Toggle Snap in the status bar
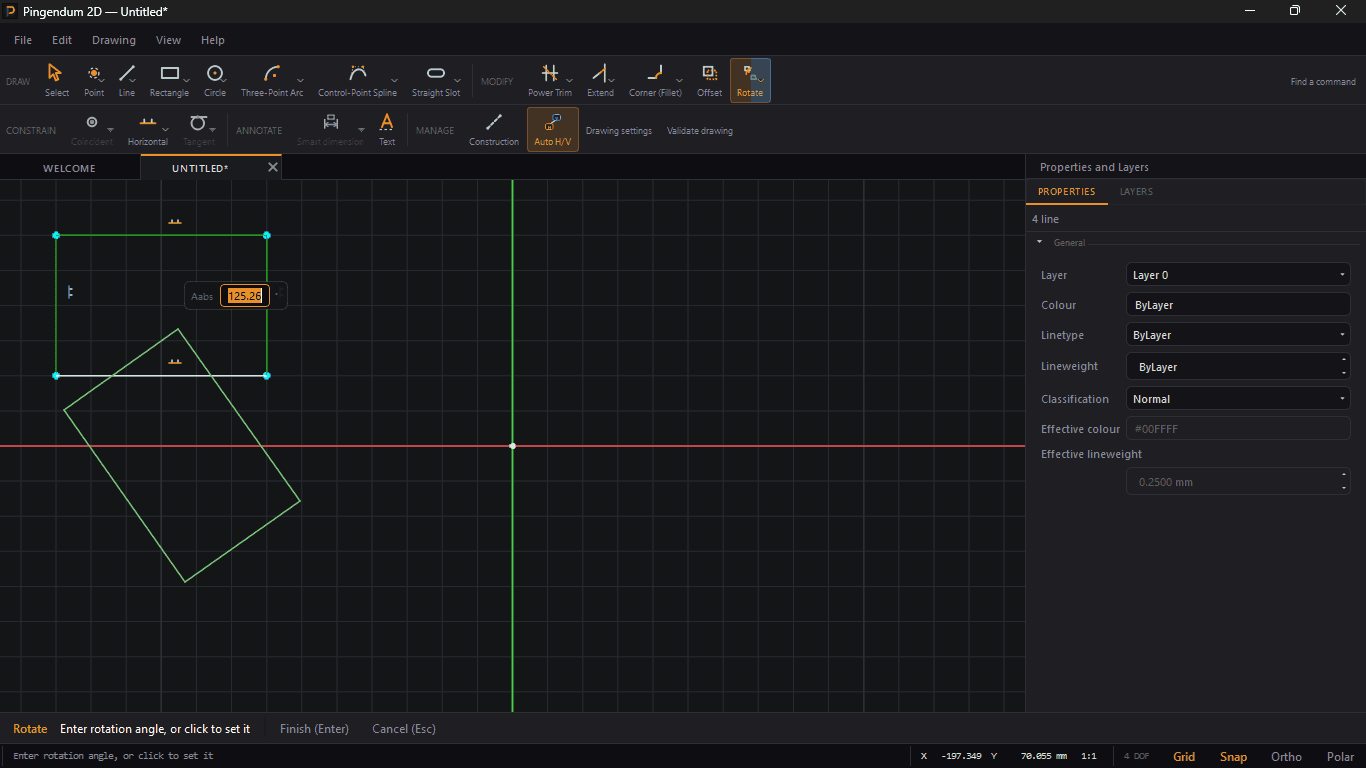 coord(1233,757)
